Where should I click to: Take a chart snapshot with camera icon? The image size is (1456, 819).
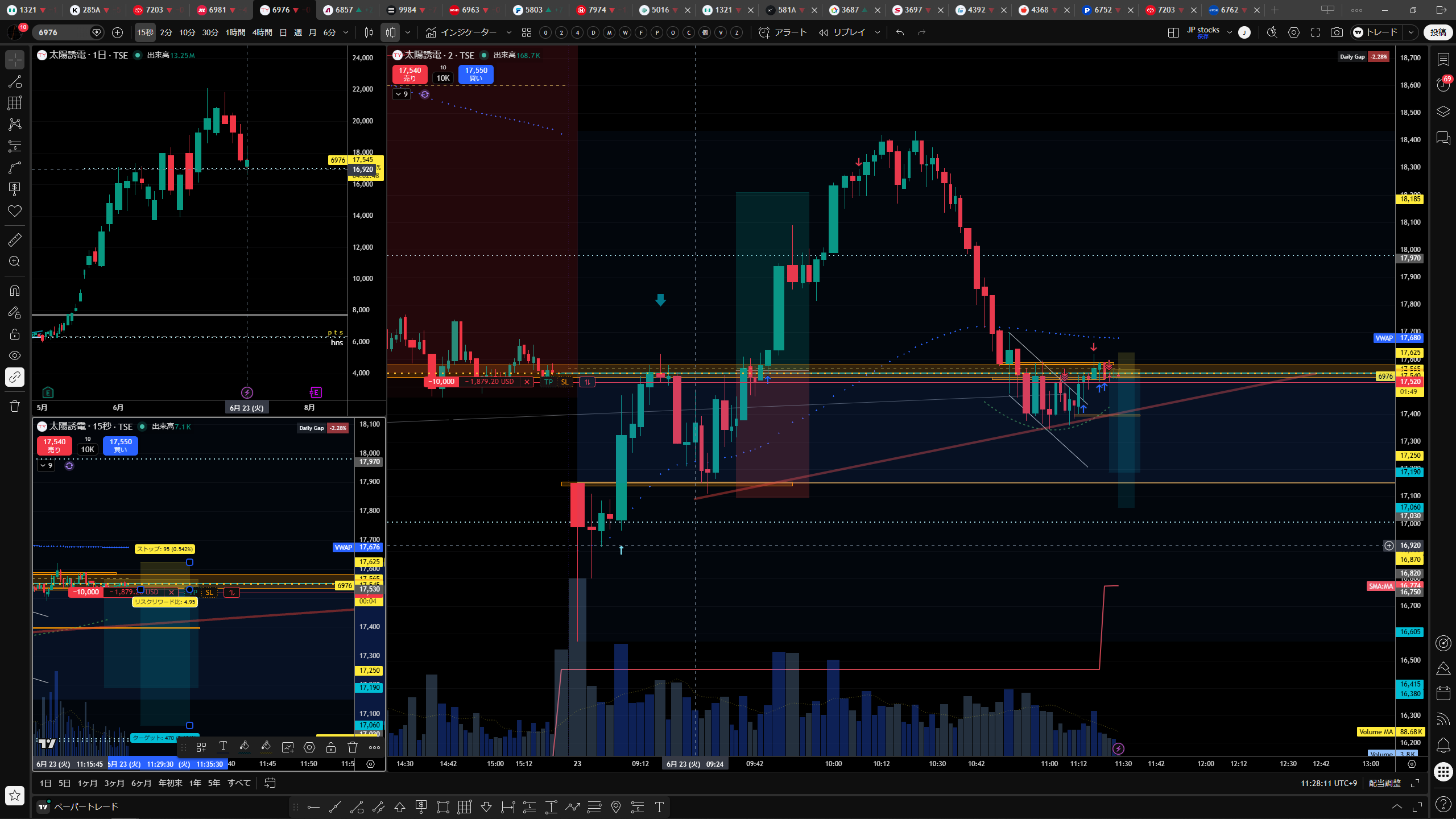click(1337, 32)
